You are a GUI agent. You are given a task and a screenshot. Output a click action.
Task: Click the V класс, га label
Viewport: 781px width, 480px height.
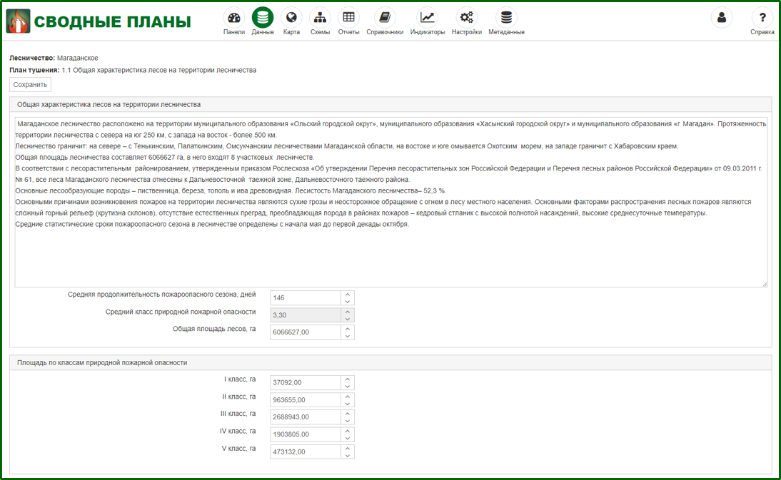click(239, 448)
